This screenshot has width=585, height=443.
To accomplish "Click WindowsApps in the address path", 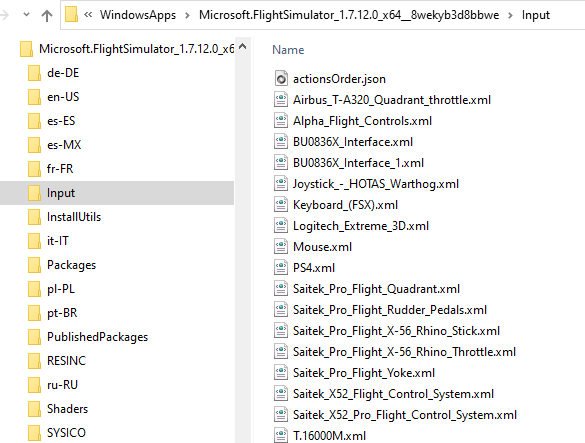I will (x=138, y=15).
